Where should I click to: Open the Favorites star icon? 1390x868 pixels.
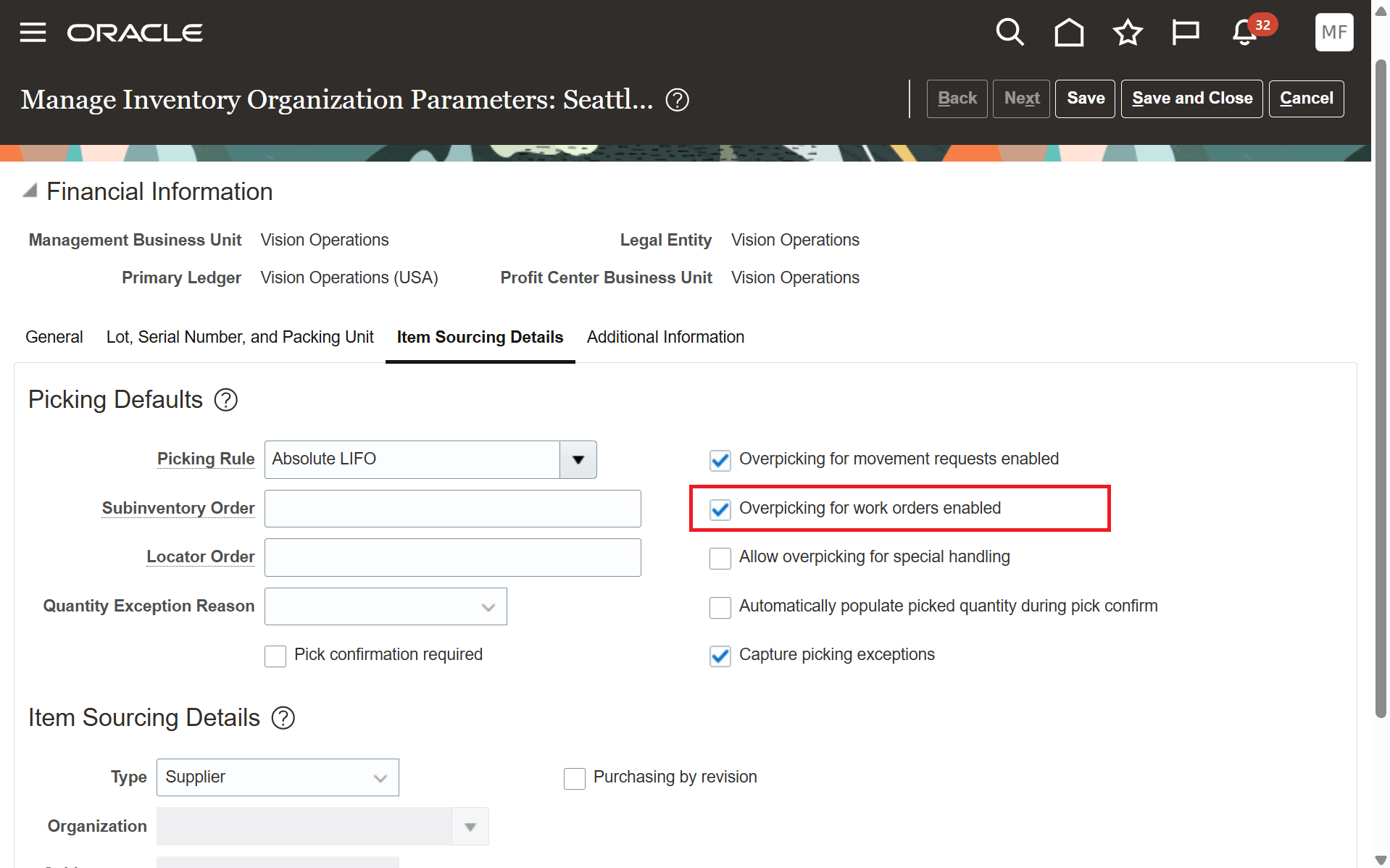tap(1128, 33)
